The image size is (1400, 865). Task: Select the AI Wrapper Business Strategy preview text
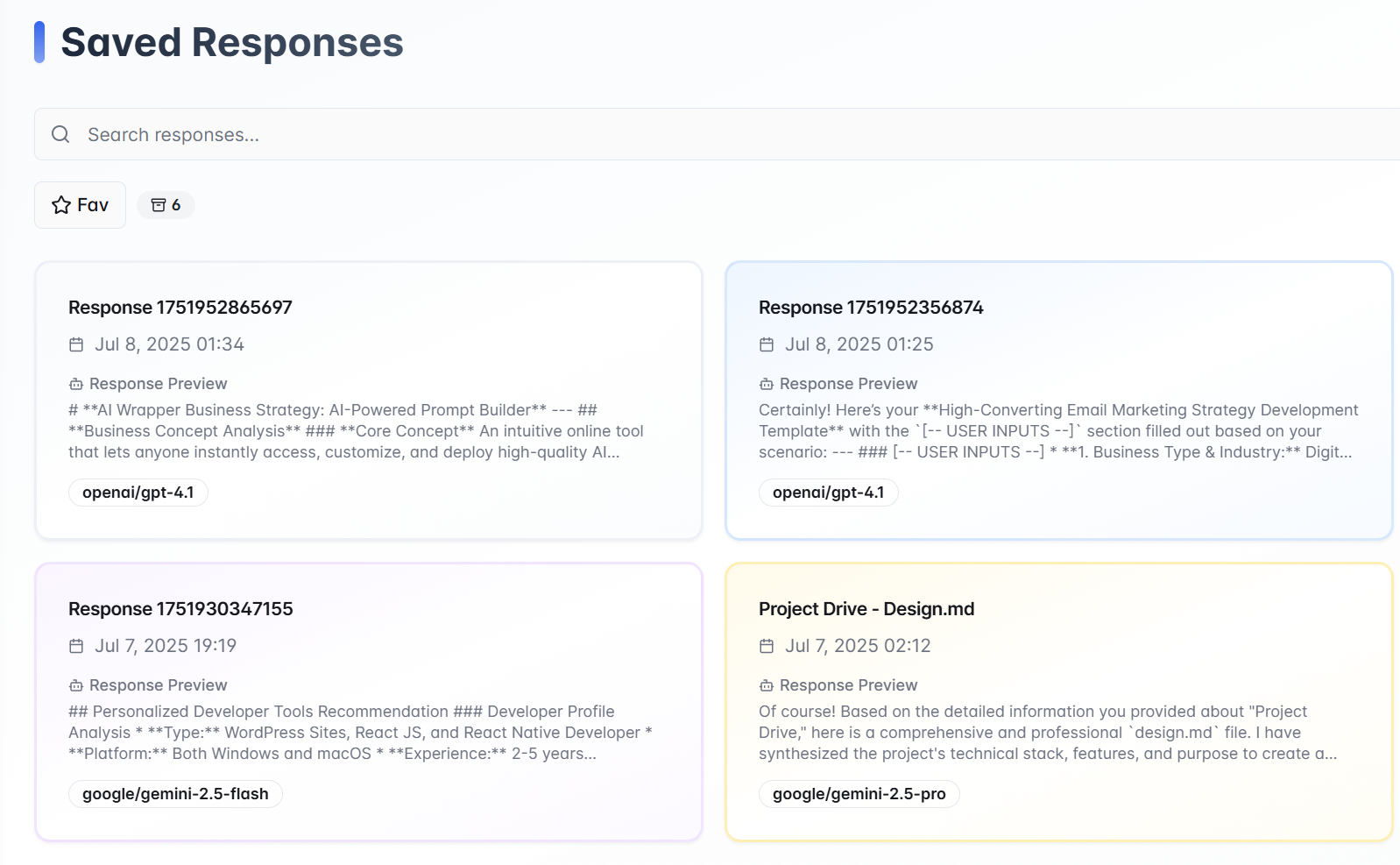pyautogui.click(x=357, y=431)
